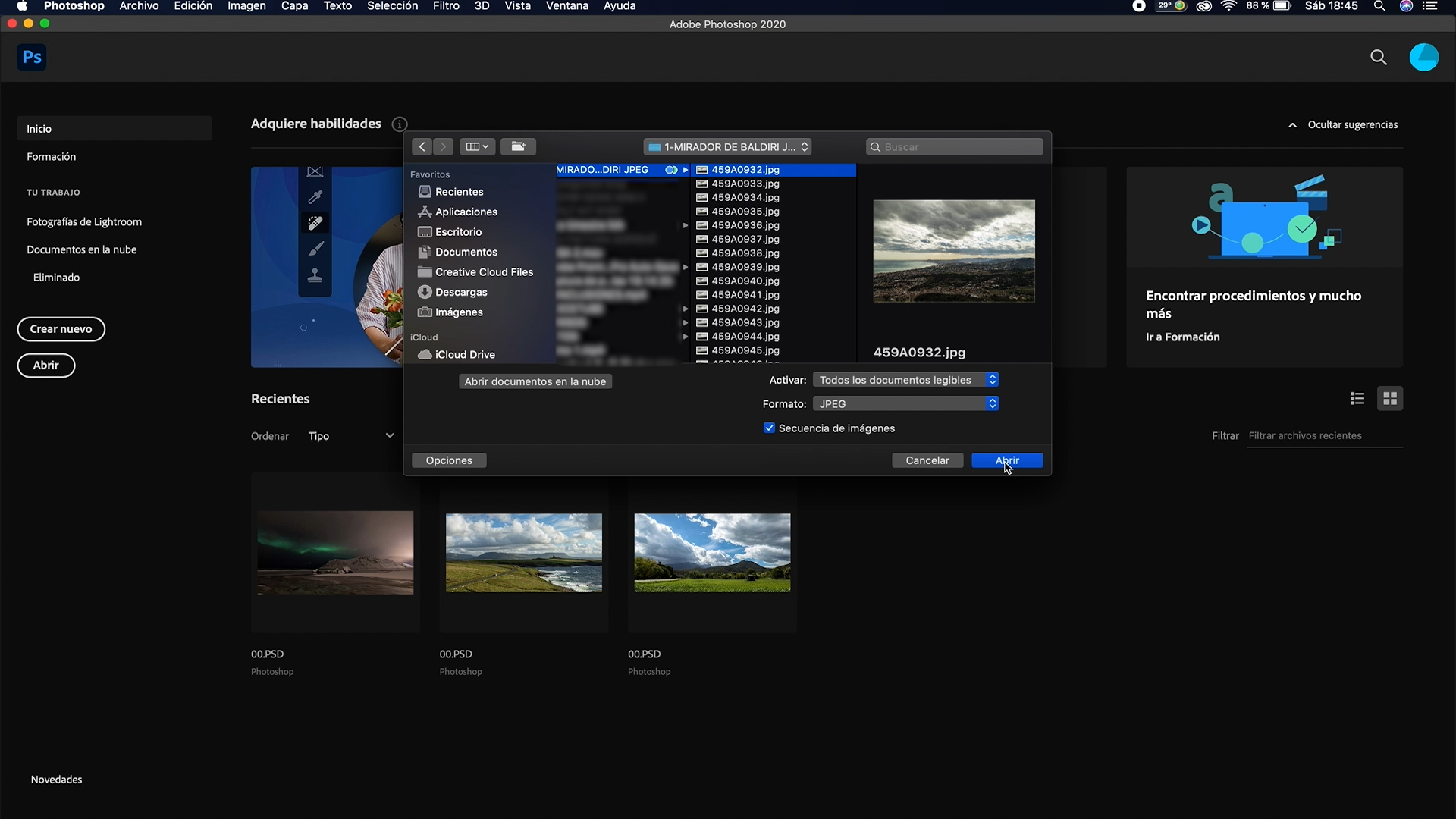Click the grid view icon near Filtrar
The width and height of the screenshot is (1456, 819).
(x=1390, y=398)
